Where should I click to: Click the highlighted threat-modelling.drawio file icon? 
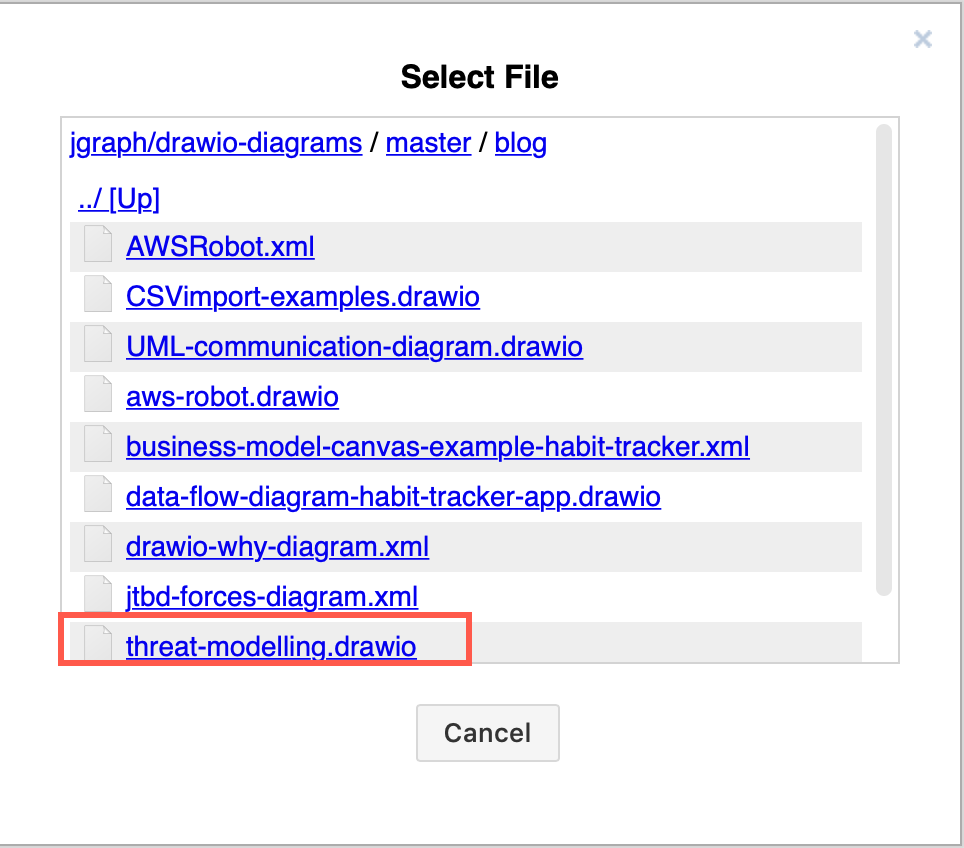(97, 645)
